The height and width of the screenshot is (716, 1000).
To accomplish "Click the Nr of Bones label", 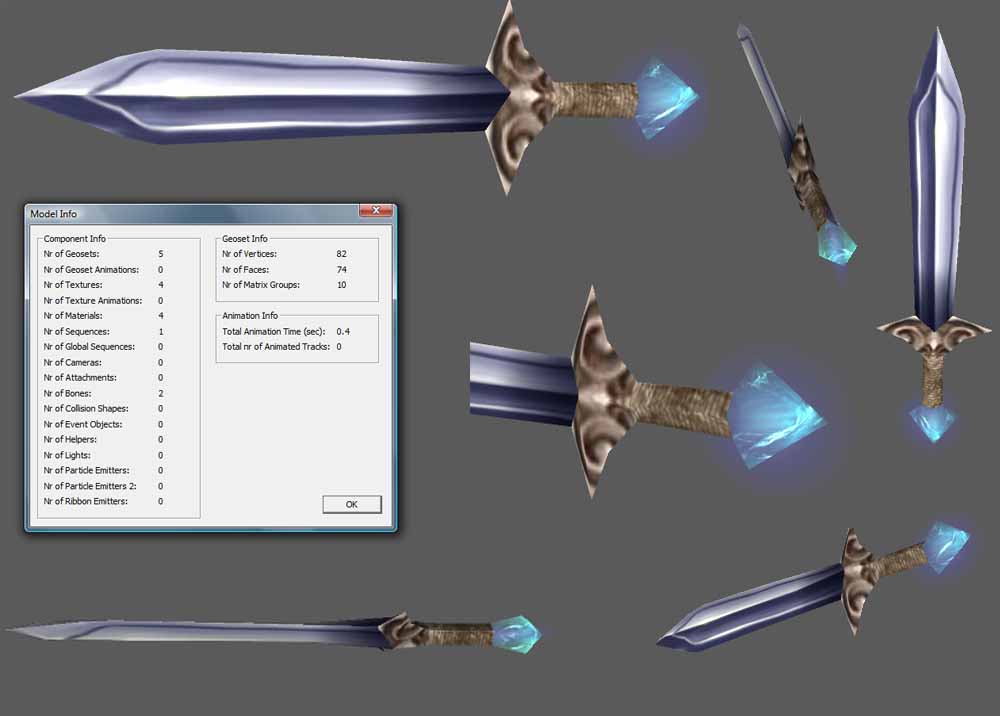I will [x=68, y=393].
